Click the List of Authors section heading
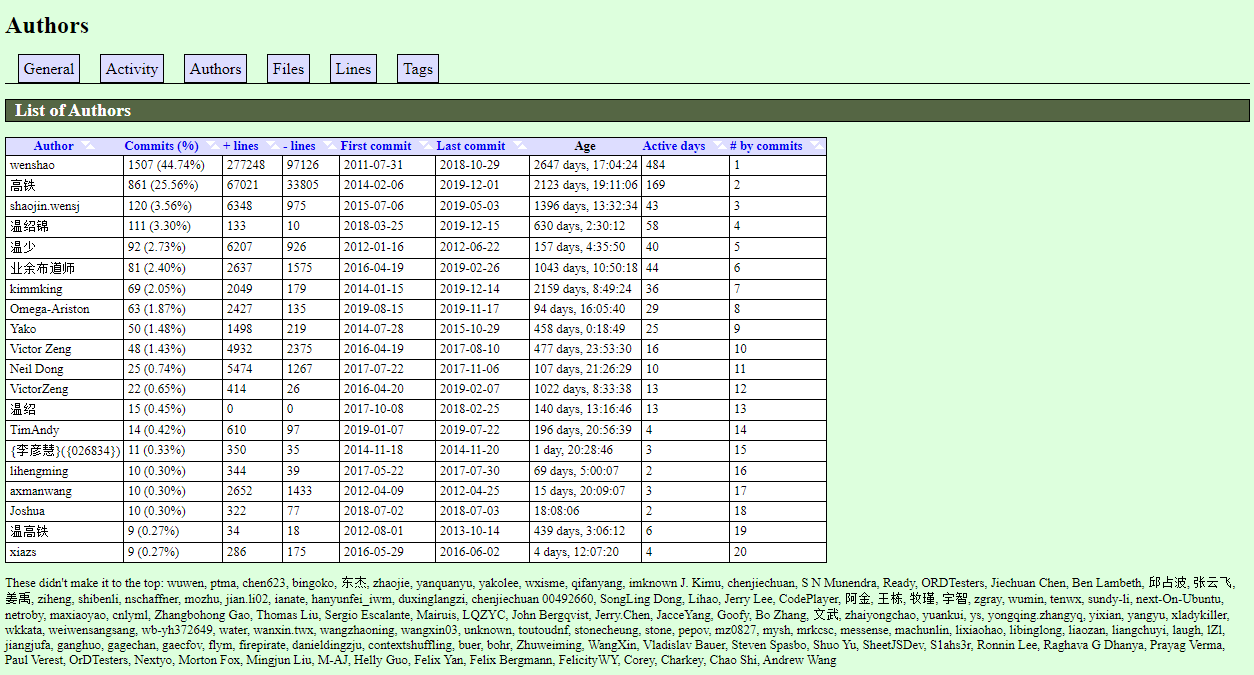The height and width of the screenshot is (675, 1254). pos(73,110)
